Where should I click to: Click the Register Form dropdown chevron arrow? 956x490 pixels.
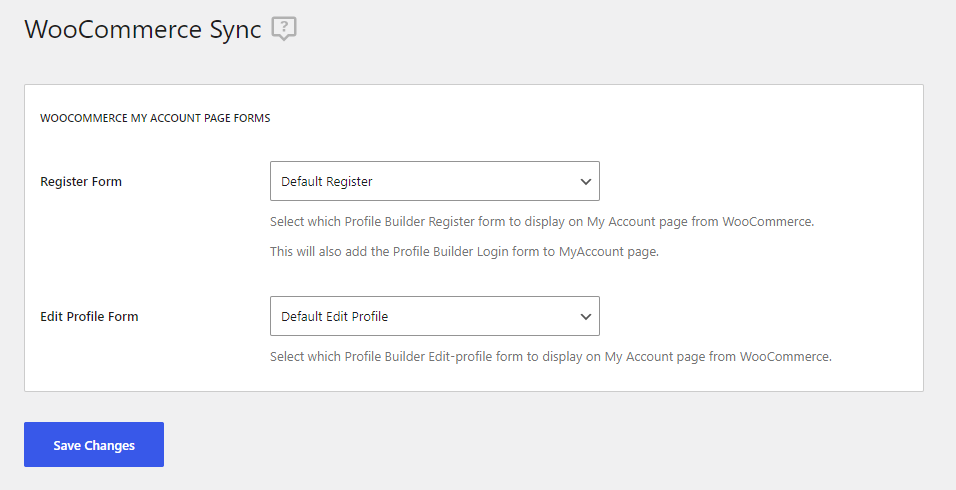[585, 182]
